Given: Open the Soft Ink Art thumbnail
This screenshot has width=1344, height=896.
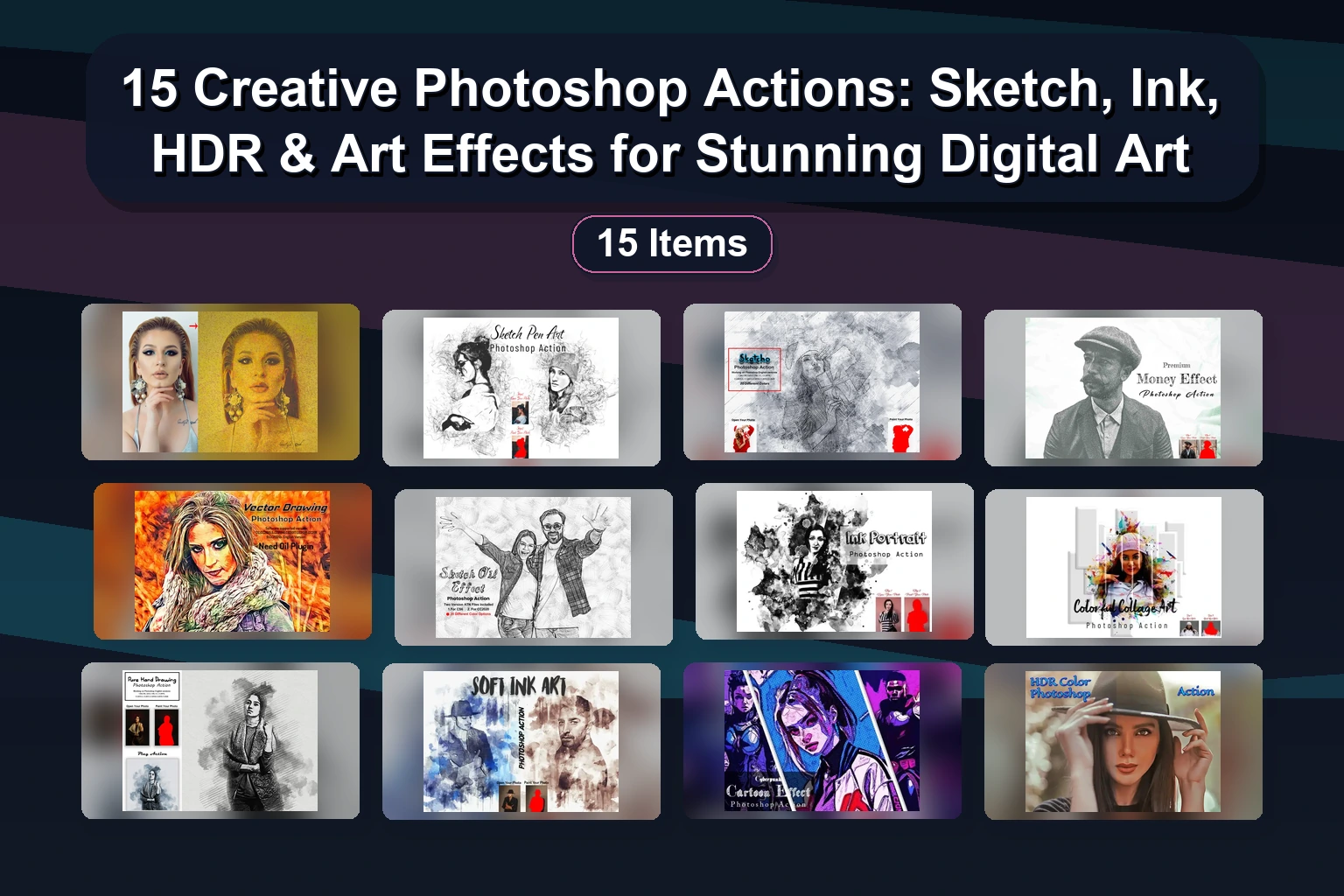Looking at the screenshot, I should [521, 741].
